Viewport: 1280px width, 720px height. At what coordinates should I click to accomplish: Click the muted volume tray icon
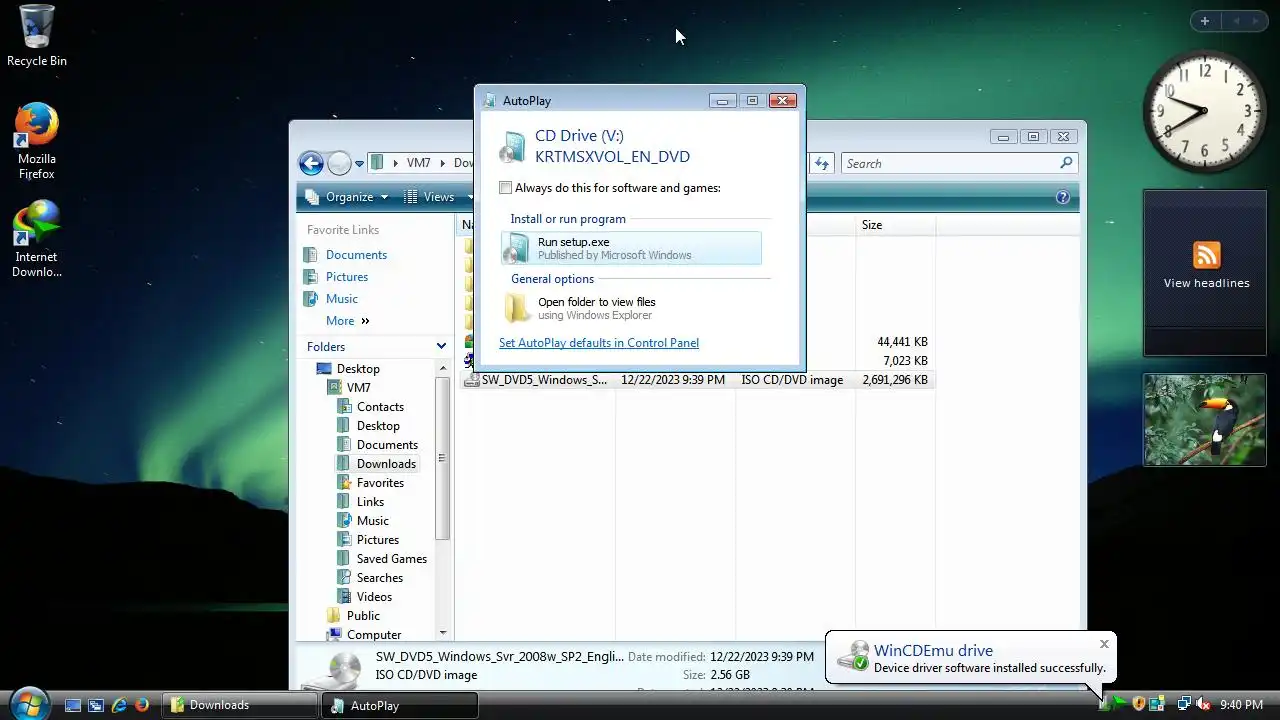[1203, 704]
